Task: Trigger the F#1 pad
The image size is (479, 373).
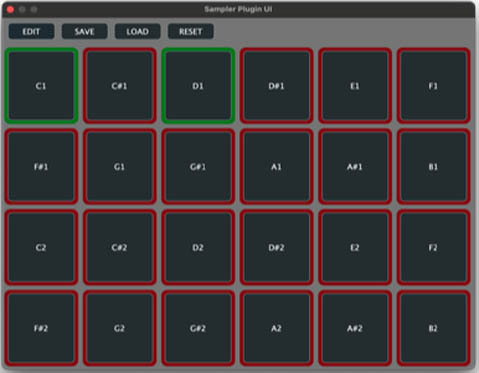Action: 41,166
